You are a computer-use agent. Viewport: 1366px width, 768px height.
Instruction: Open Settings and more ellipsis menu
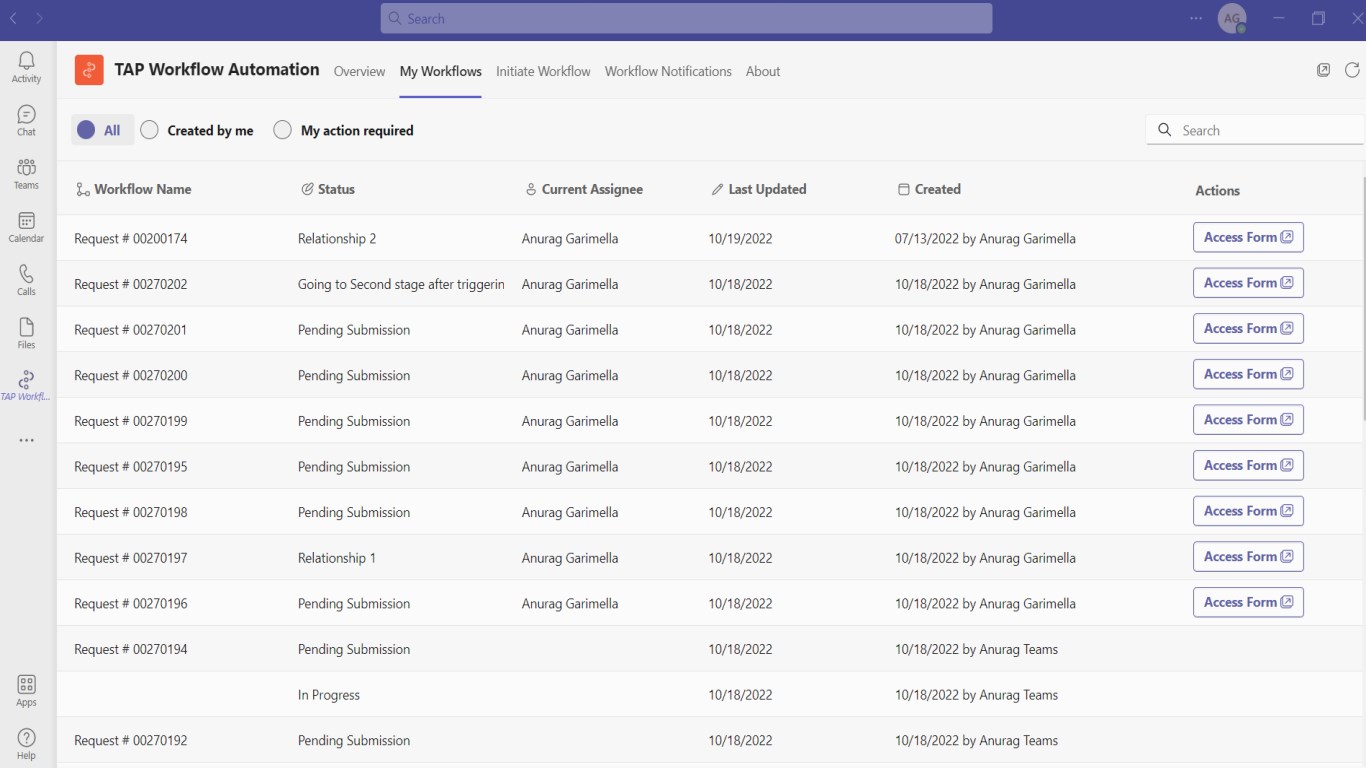tap(1196, 18)
